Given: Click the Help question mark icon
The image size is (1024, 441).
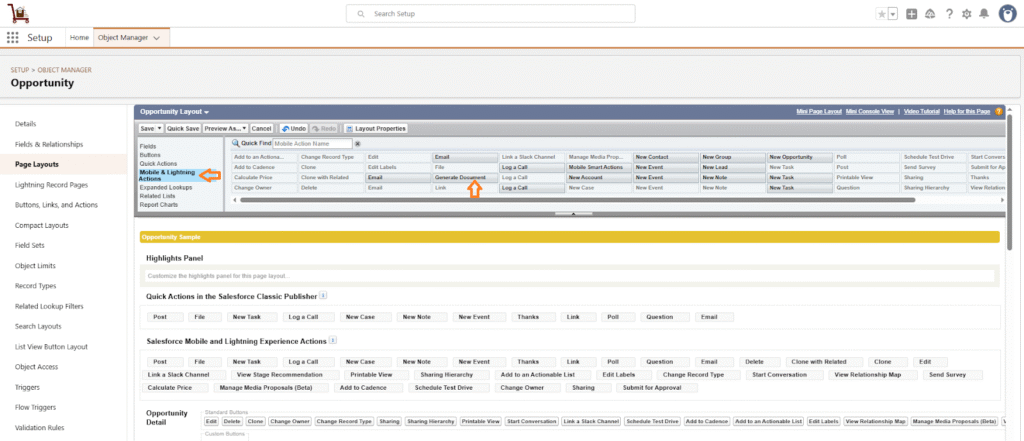Looking at the screenshot, I should pos(949,14).
